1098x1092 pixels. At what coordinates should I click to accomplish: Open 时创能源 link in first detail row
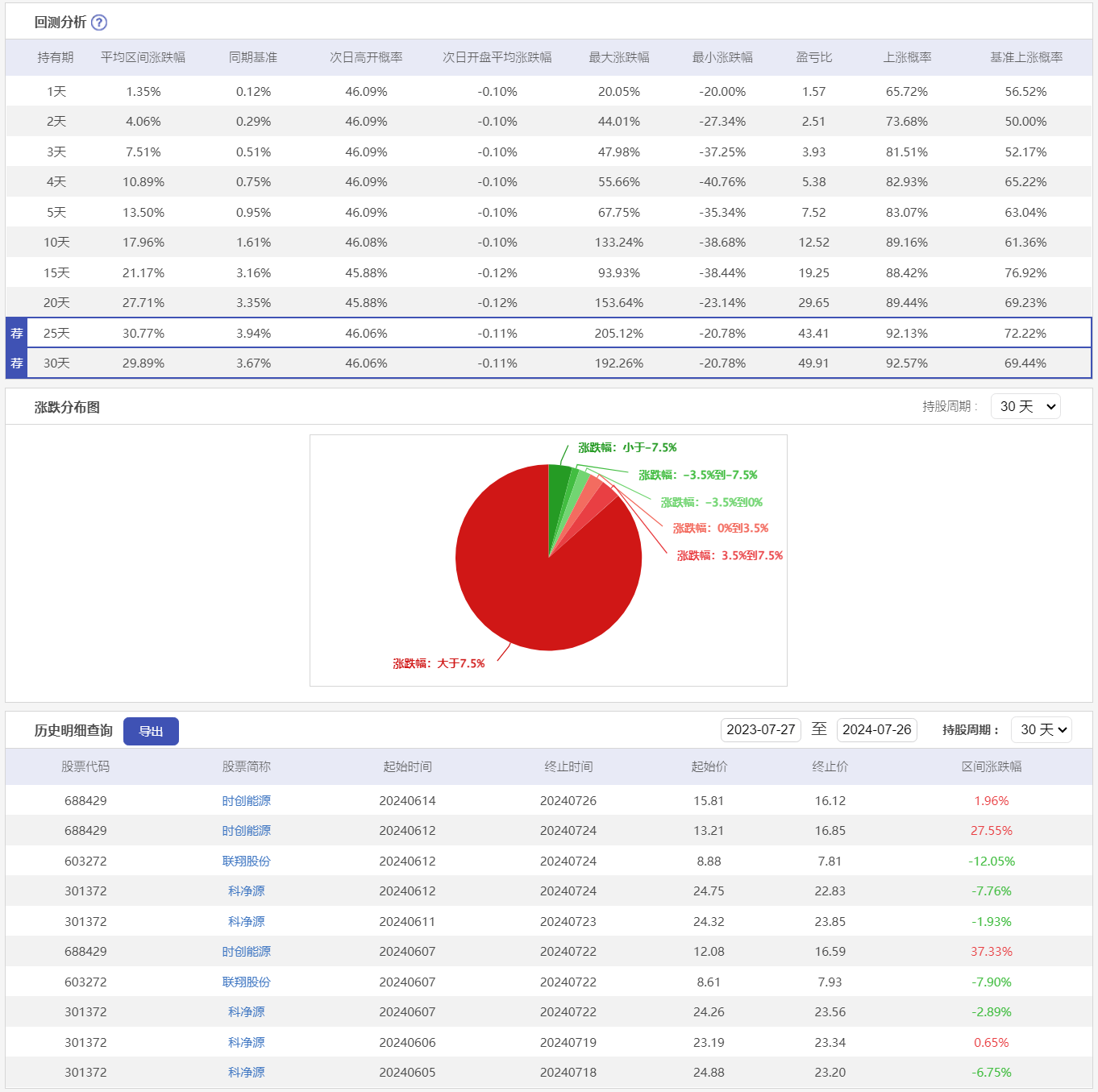(x=246, y=801)
